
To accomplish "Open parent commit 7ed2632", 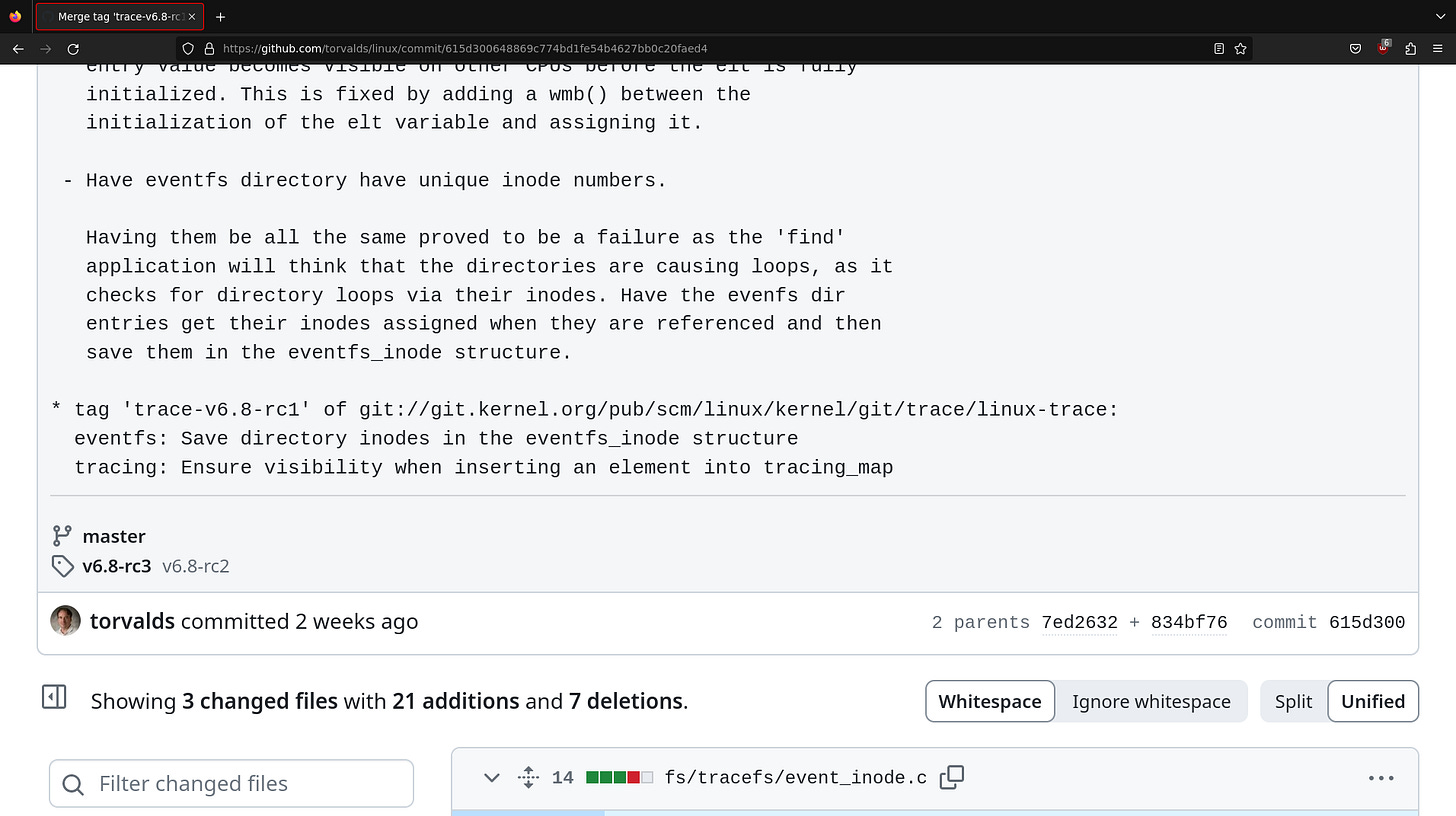I will click(1079, 622).
